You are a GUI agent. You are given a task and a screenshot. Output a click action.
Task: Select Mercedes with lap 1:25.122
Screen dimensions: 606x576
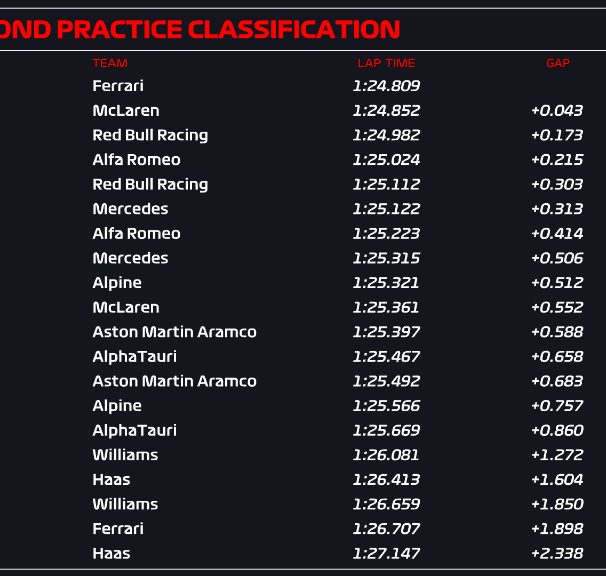[x=130, y=209]
